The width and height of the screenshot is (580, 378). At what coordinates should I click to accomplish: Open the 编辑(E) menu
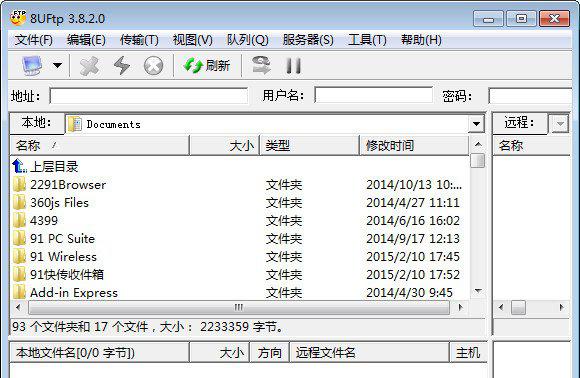tap(86, 40)
